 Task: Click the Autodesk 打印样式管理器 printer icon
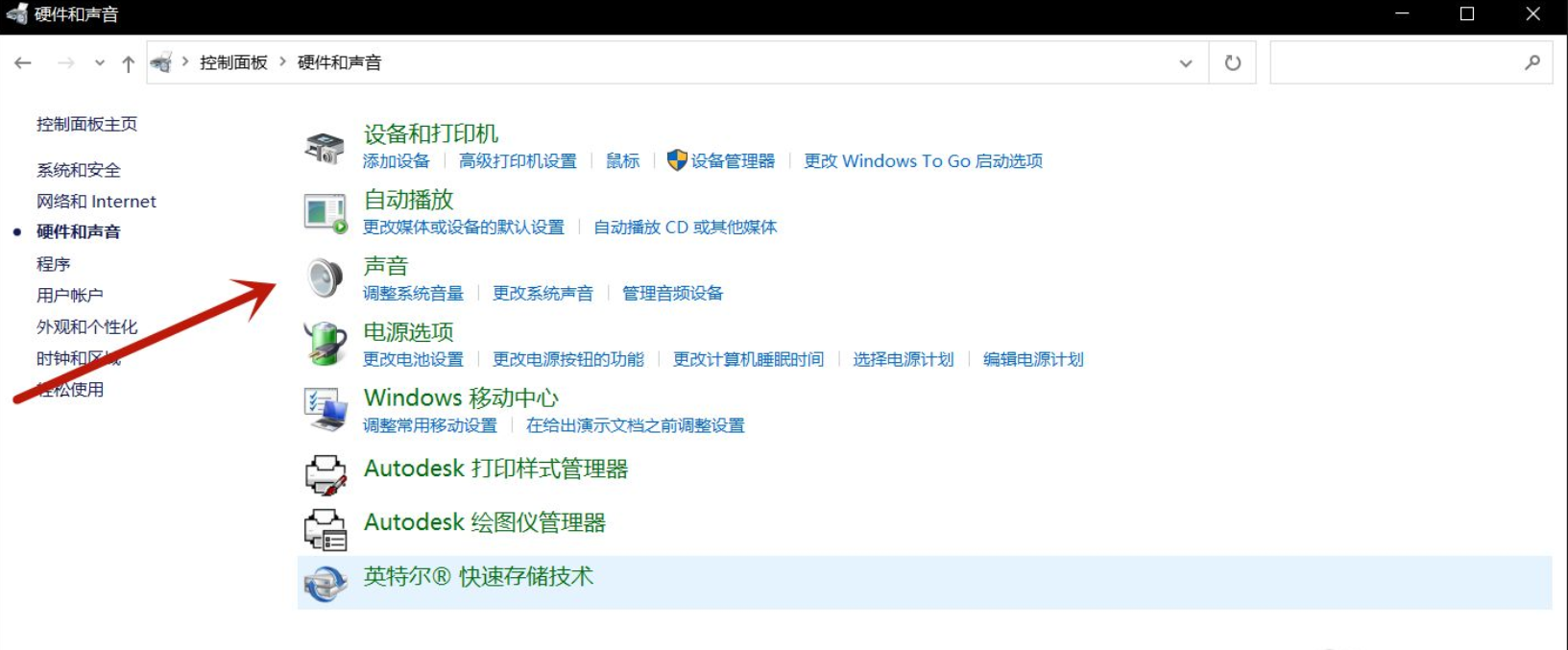point(326,474)
